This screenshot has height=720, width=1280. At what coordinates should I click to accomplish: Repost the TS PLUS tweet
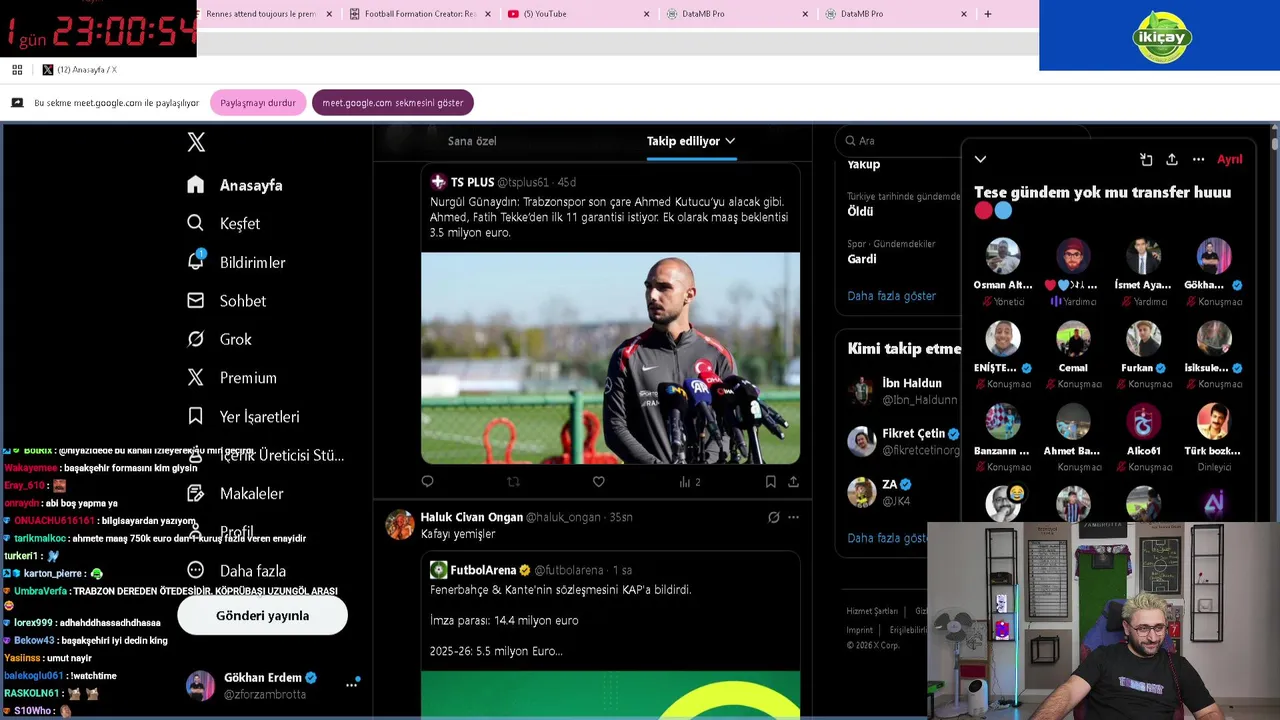(x=513, y=481)
